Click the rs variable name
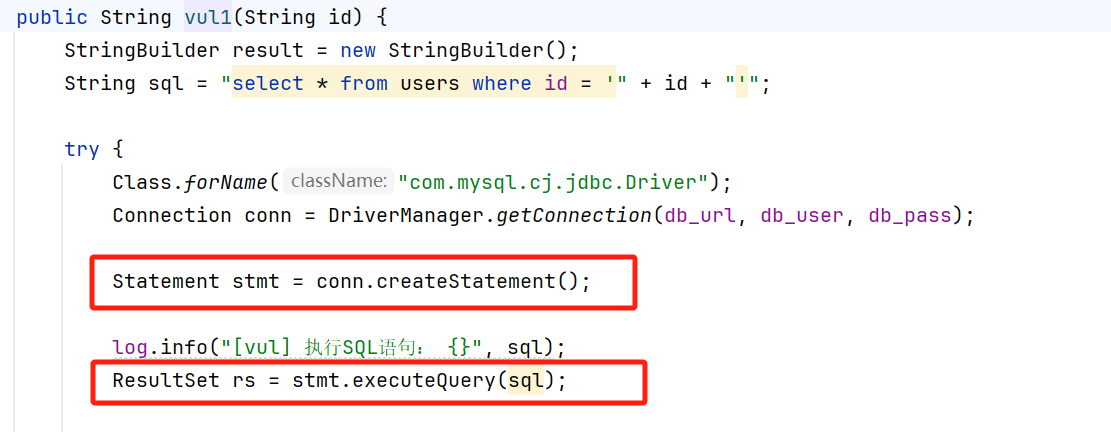The height and width of the screenshot is (432, 1111). point(244,381)
